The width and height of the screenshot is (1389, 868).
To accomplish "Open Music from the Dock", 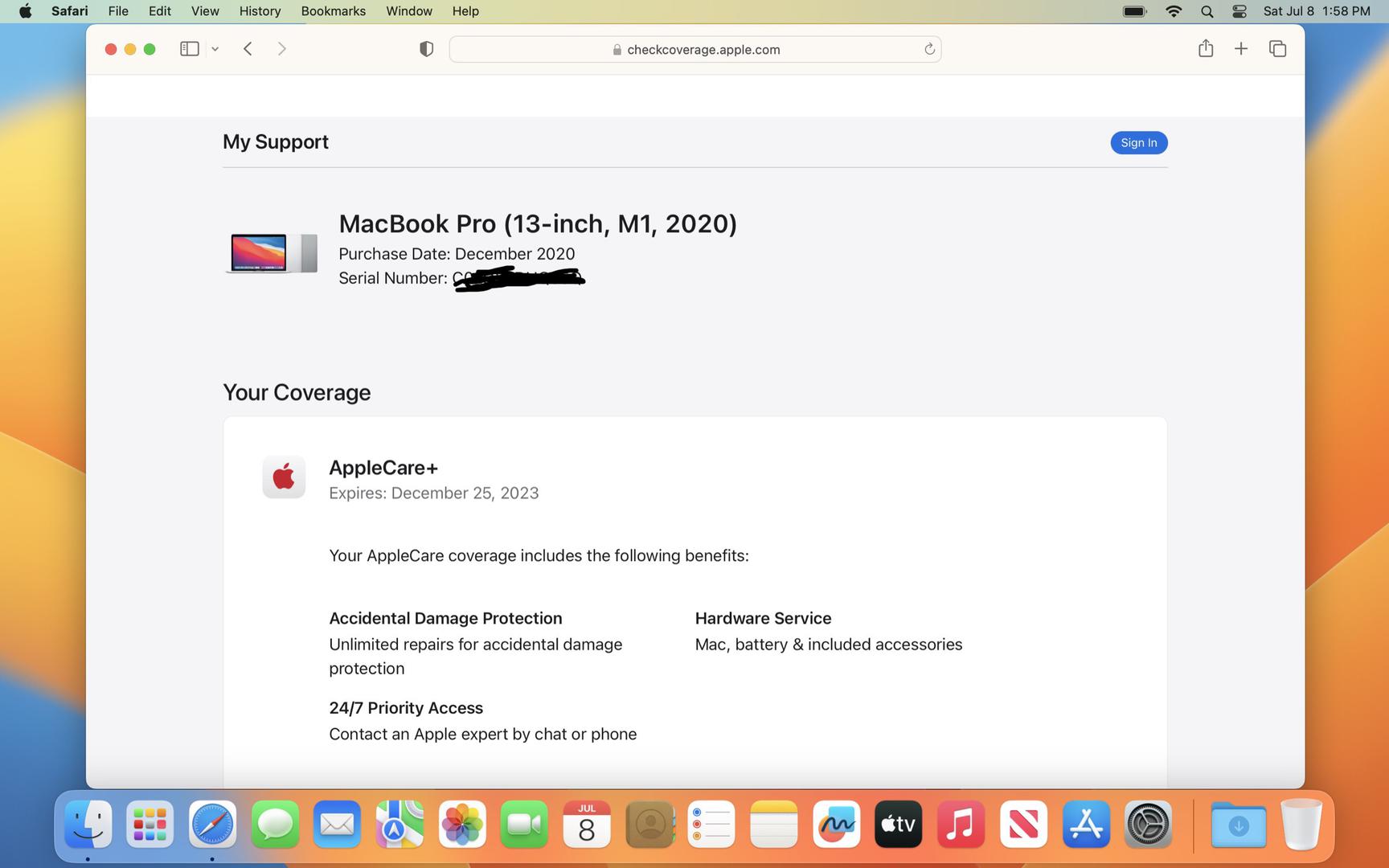I will pyautogui.click(x=961, y=824).
